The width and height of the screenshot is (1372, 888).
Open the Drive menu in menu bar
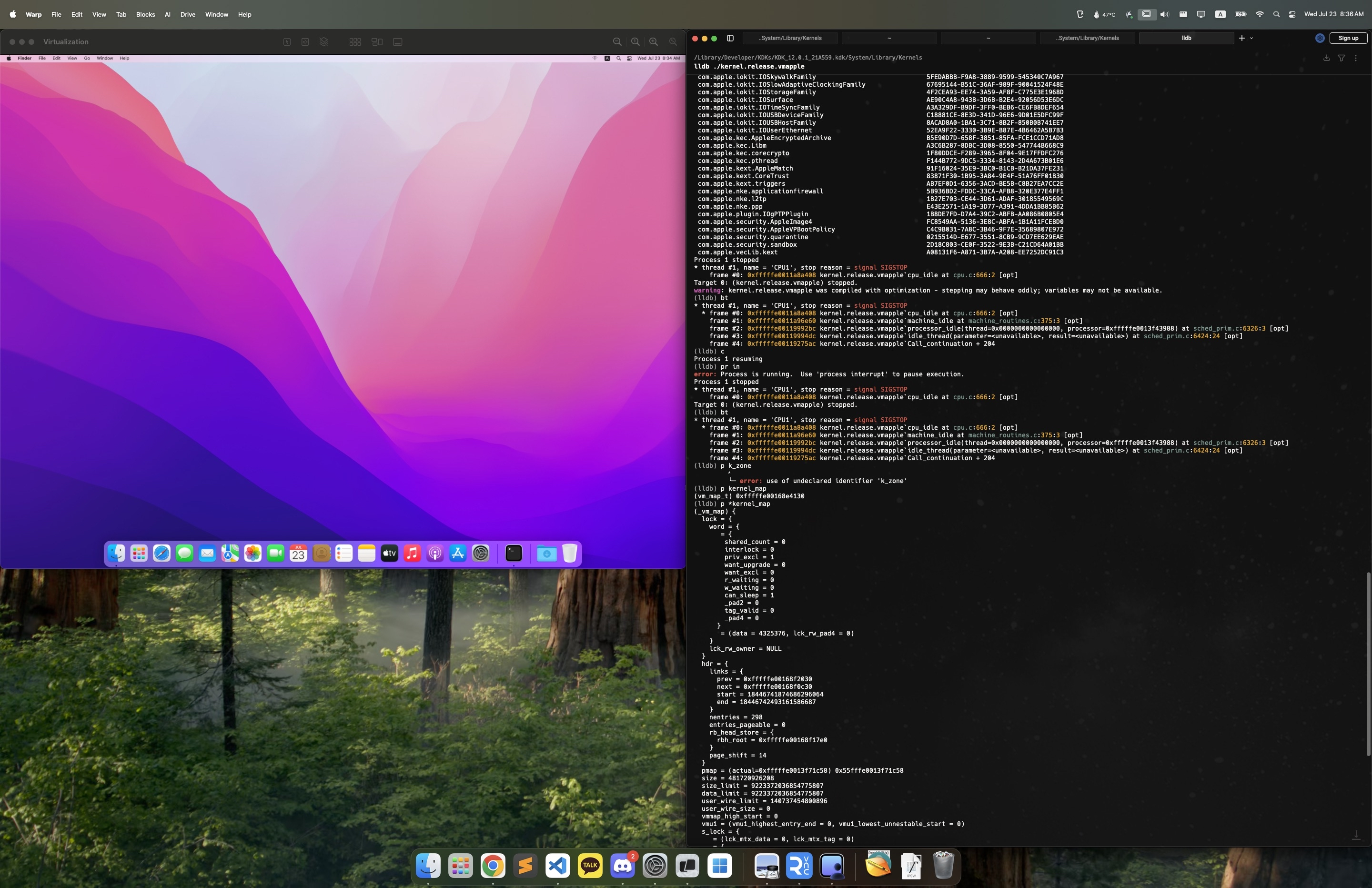tap(188, 14)
